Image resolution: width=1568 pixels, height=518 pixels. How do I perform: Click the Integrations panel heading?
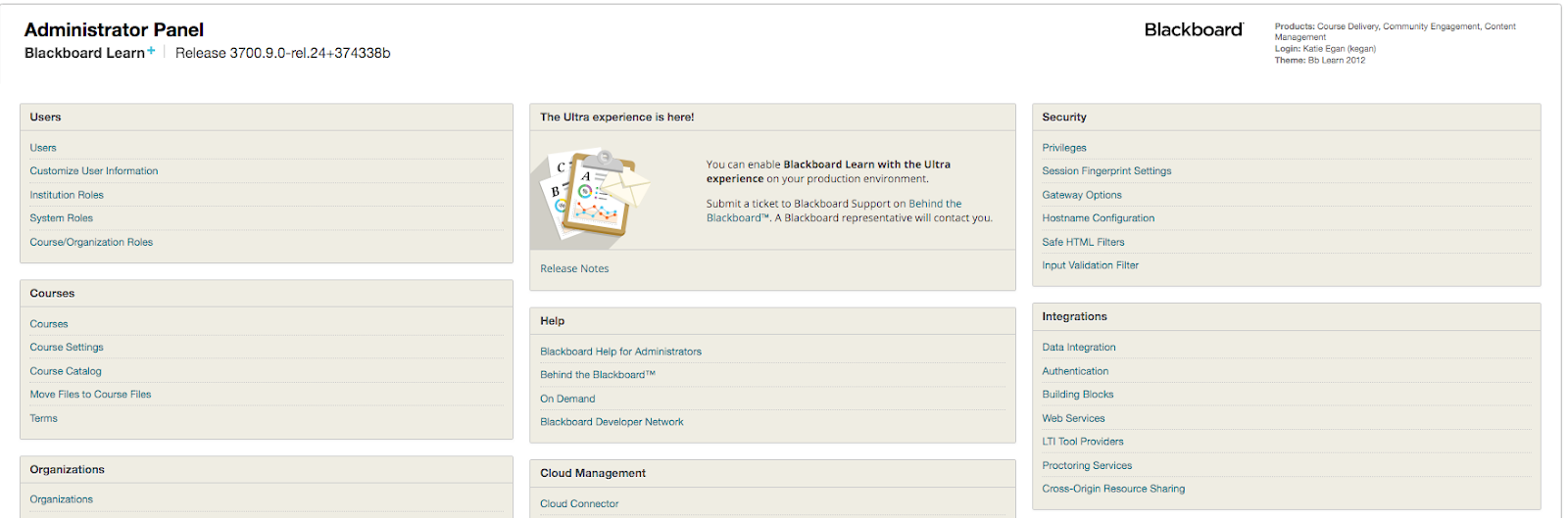click(1074, 316)
